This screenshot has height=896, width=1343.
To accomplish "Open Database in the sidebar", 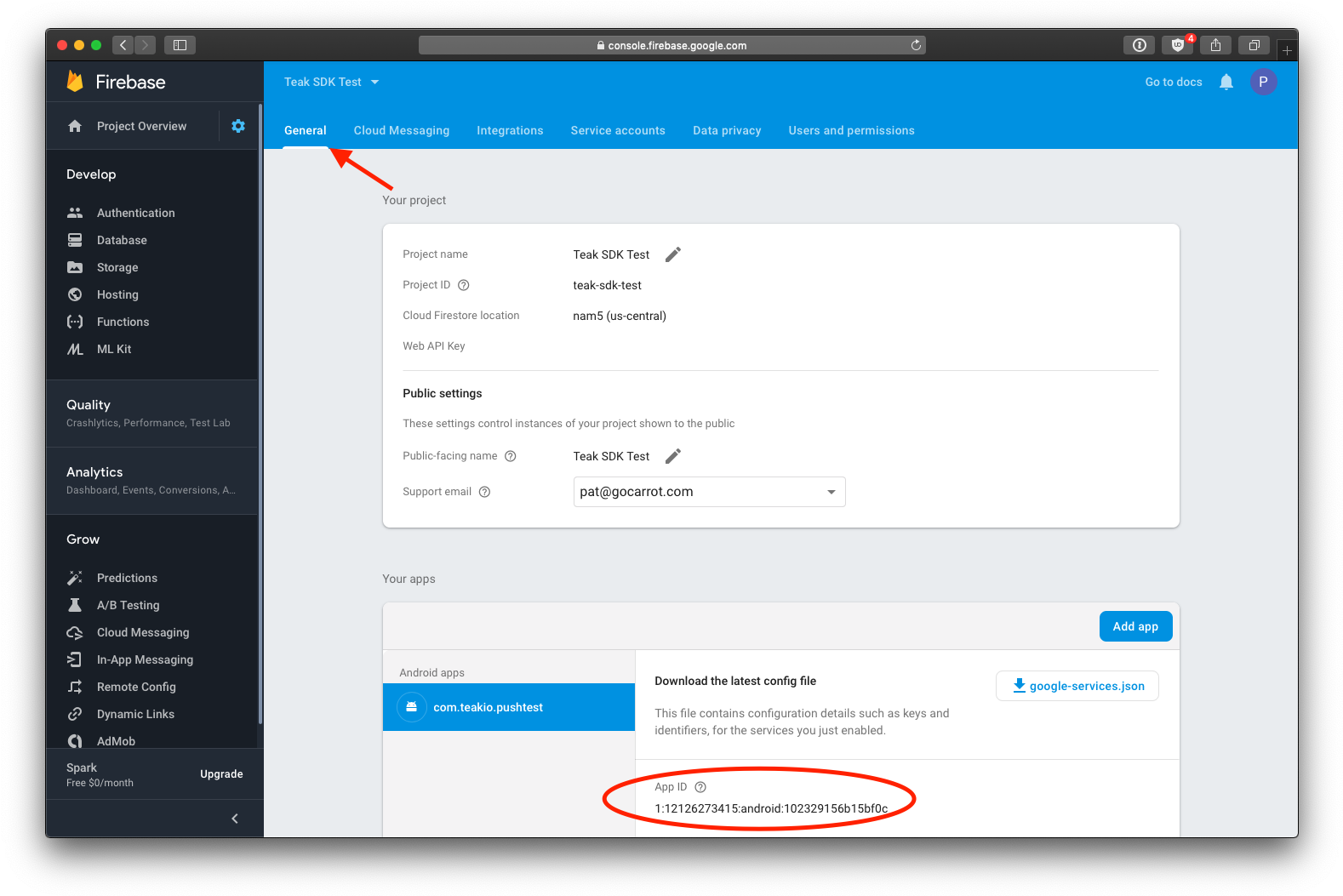I will (122, 240).
